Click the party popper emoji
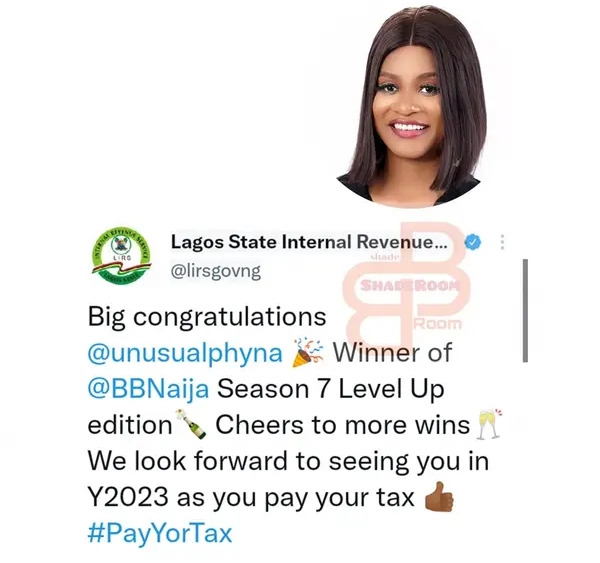 tap(308, 353)
